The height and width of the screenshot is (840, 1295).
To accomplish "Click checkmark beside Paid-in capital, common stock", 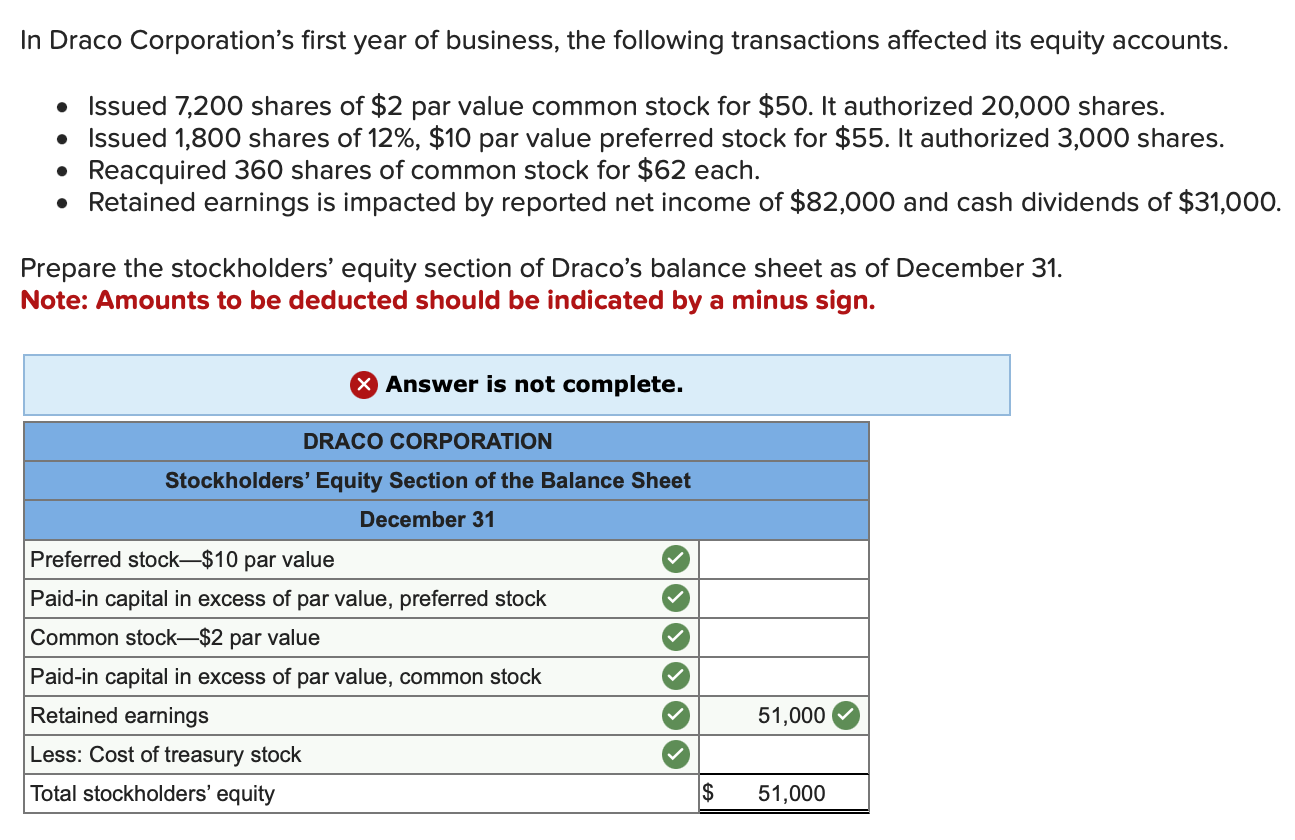I will pyautogui.click(x=675, y=676).
